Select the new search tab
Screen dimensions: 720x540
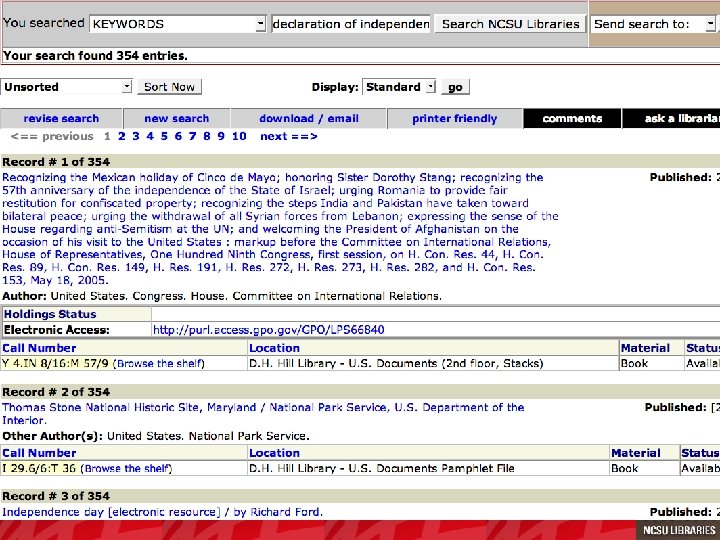point(177,118)
